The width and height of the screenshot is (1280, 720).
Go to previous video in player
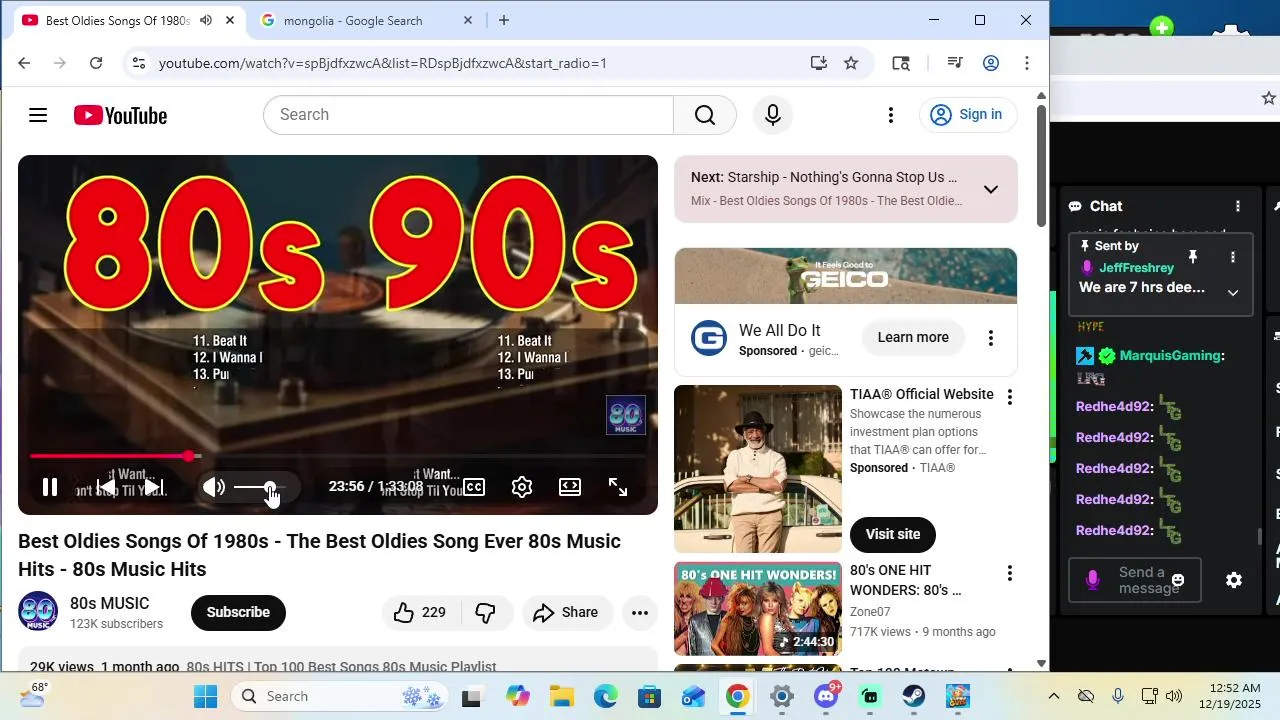(105, 487)
